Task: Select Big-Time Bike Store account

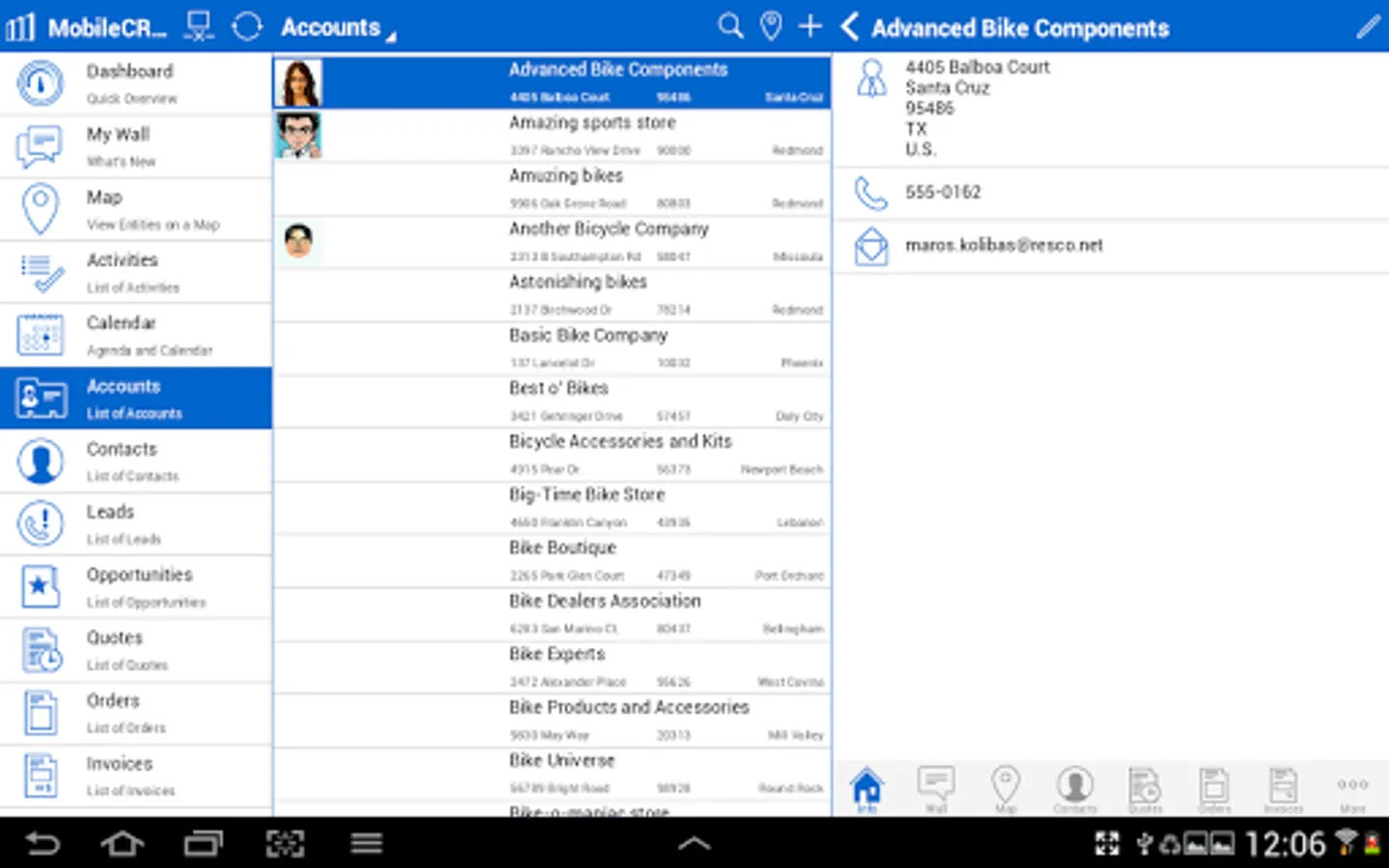Action: click(552, 507)
